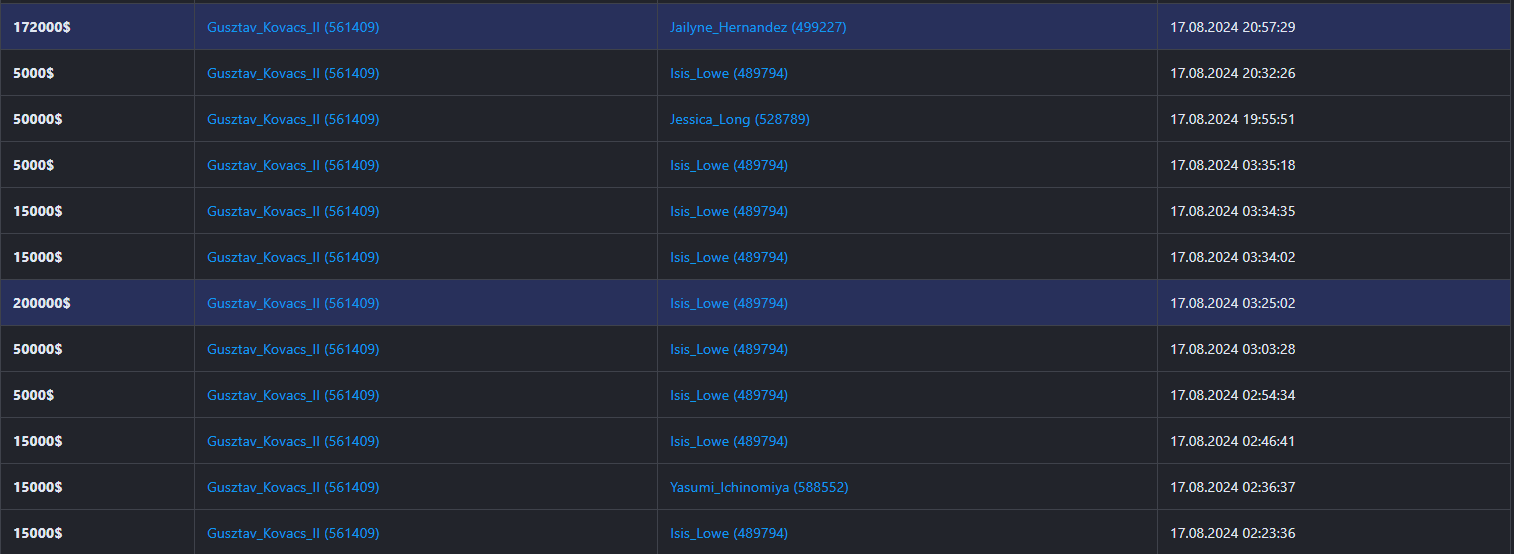Image resolution: width=1514 pixels, height=554 pixels.
Task: Click Gusztav_Kovacs_II link beside Yasumi_Ichinomiya
Action: (x=292, y=487)
